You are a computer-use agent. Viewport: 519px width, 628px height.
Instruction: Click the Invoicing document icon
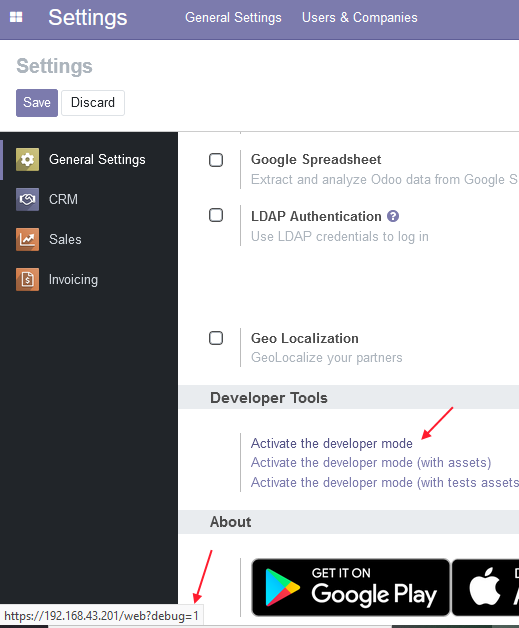coord(27,280)
